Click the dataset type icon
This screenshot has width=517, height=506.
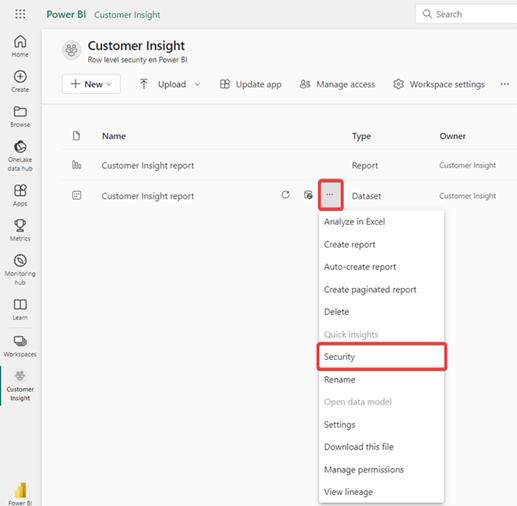[77, 195]
